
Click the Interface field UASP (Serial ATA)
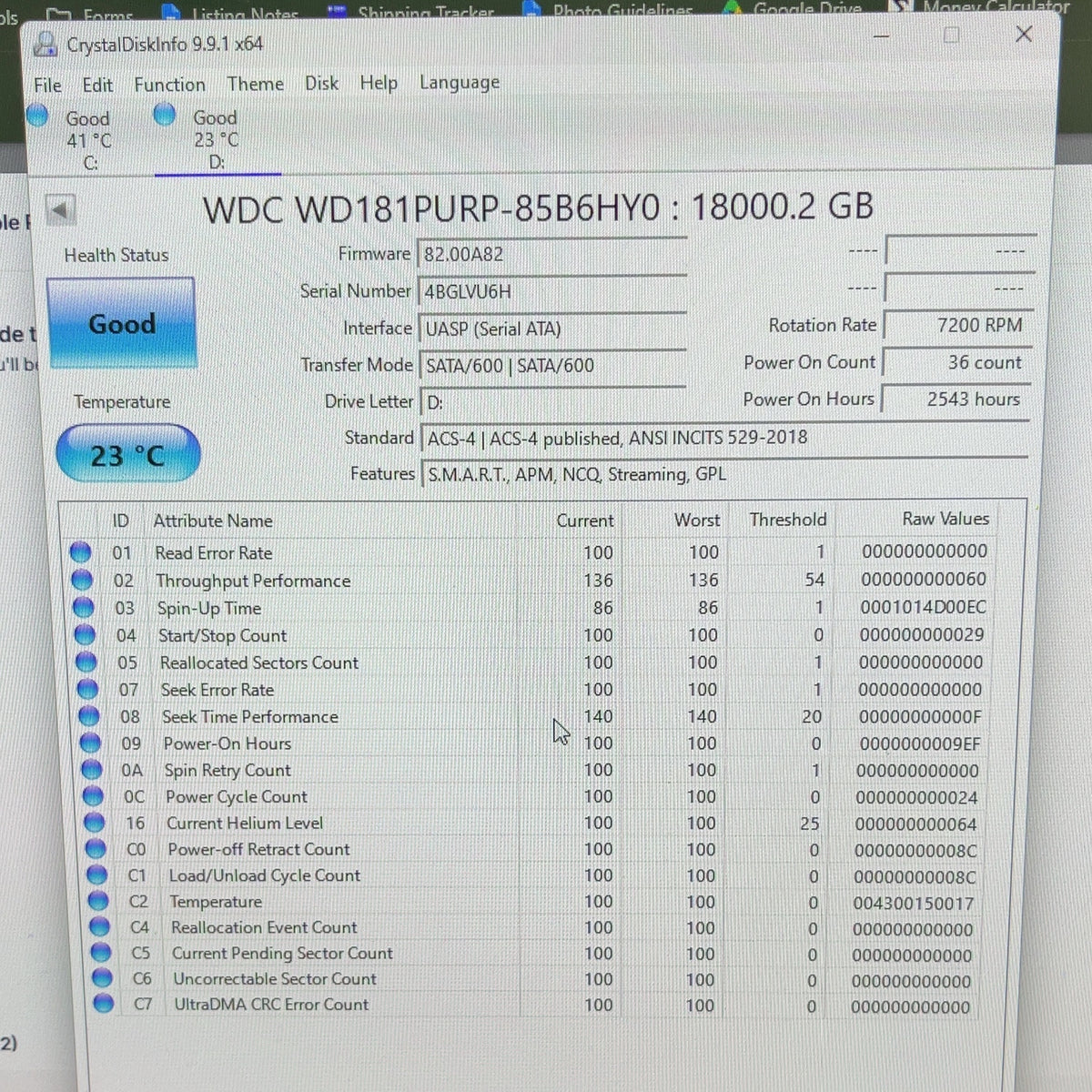pos(551,329)
